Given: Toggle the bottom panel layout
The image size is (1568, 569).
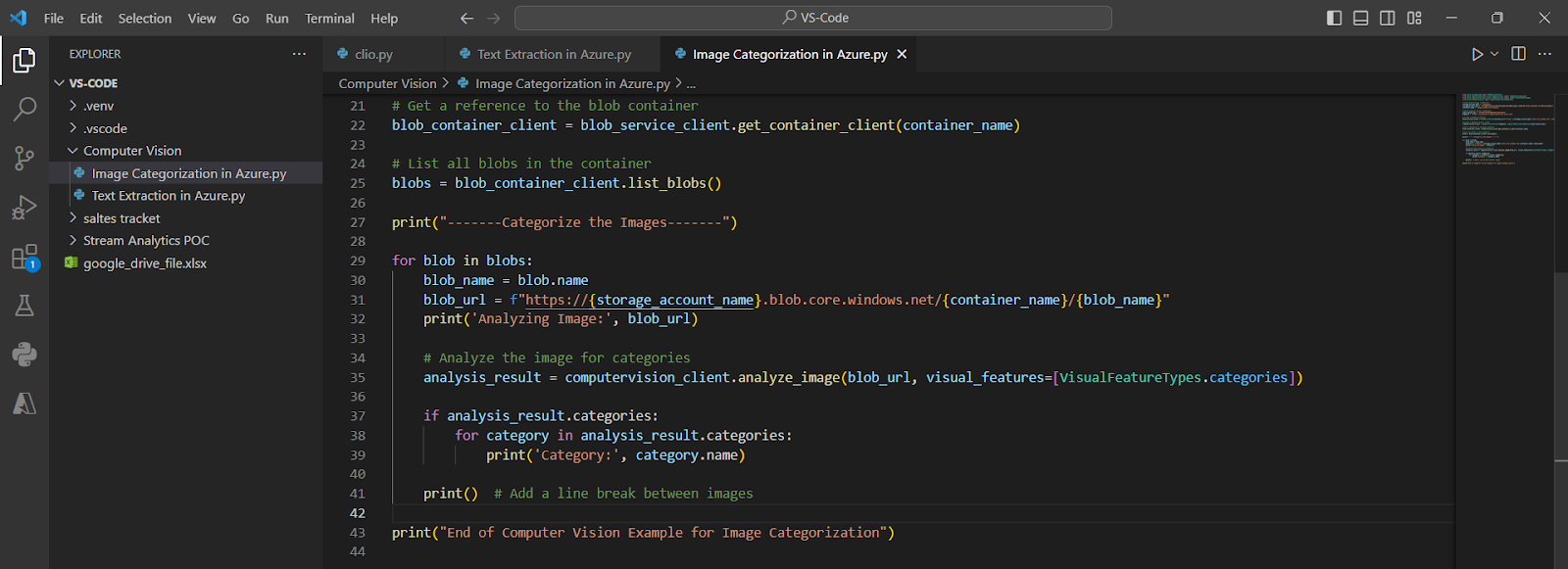Looking at the screenshot, I should [x=1361, y=18].
